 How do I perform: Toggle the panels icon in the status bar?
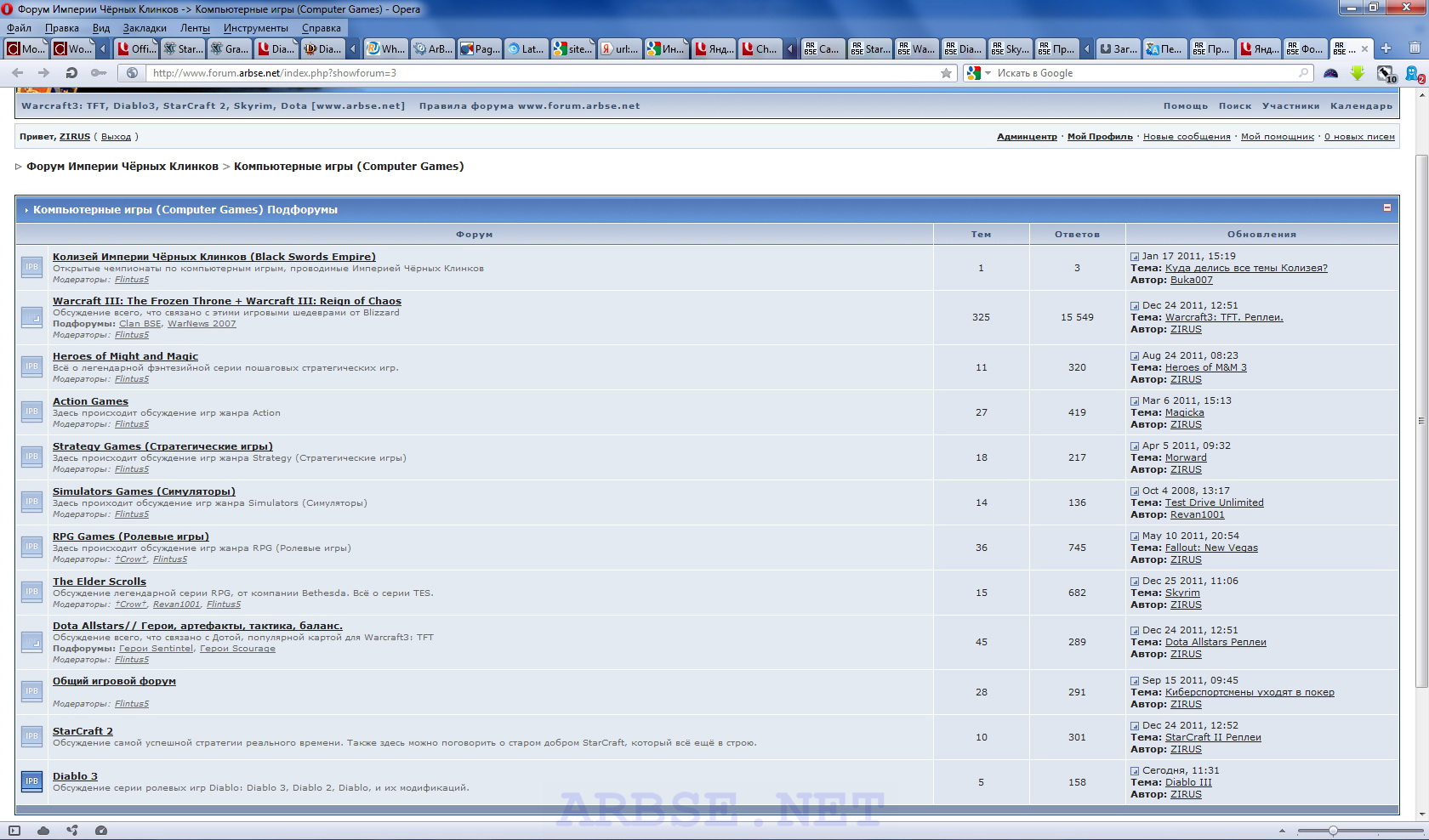[14, 831]
